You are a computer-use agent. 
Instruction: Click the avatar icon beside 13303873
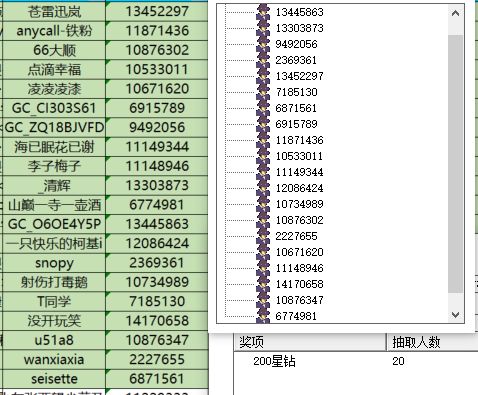(x=263, y=28)
